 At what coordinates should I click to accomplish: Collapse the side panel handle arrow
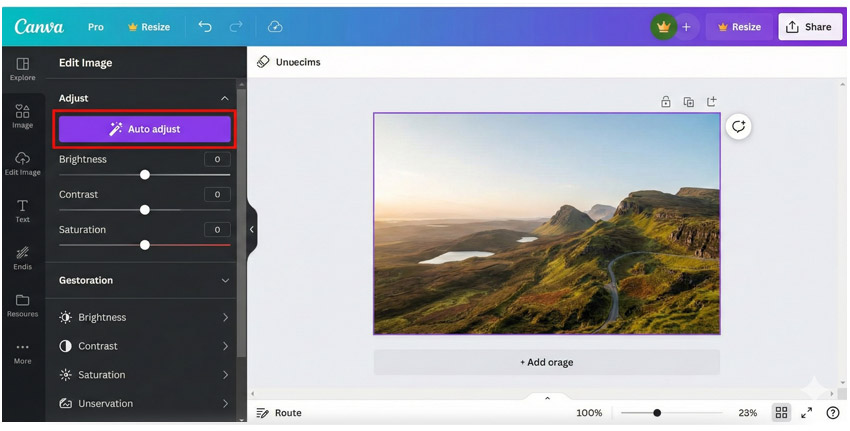coord(252,230)
